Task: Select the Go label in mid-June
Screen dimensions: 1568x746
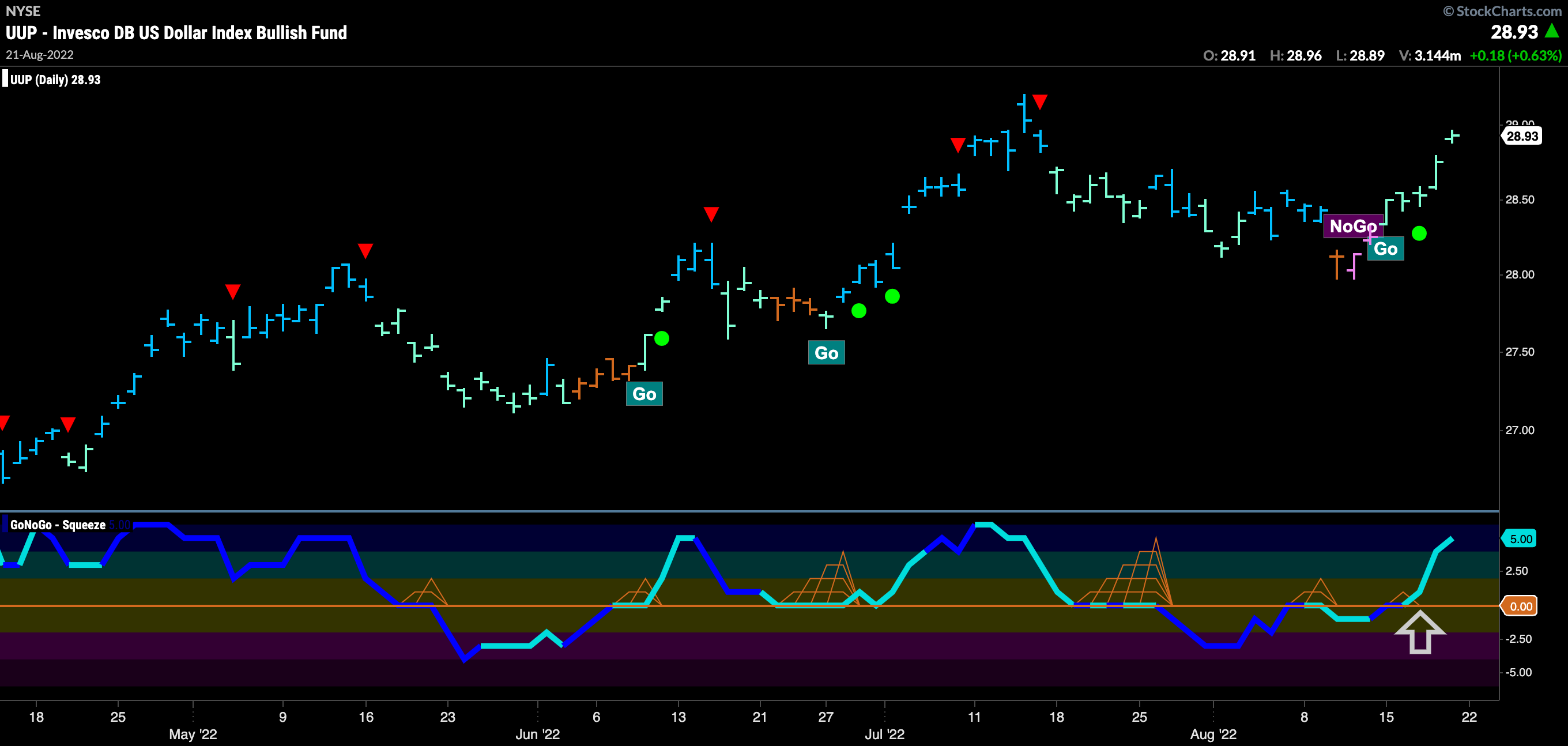Action: pyautogui.click(x=644, y=394)
